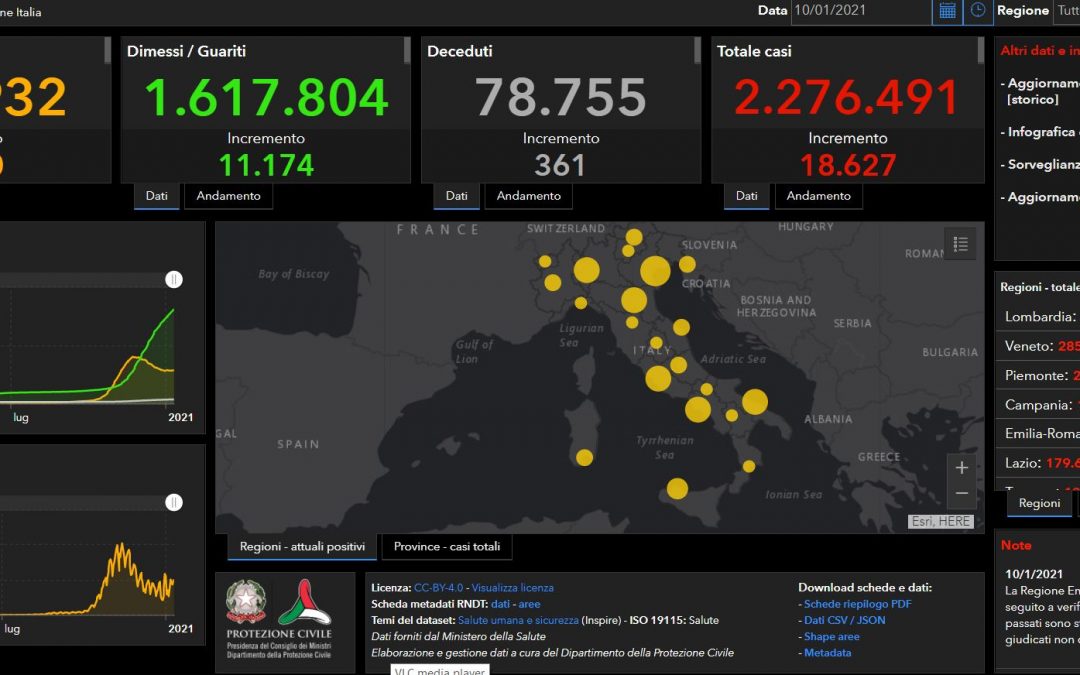This screenshot has height=675, width=1080.
Task: Click the Data date input field
Action: [x=861, y=10]
